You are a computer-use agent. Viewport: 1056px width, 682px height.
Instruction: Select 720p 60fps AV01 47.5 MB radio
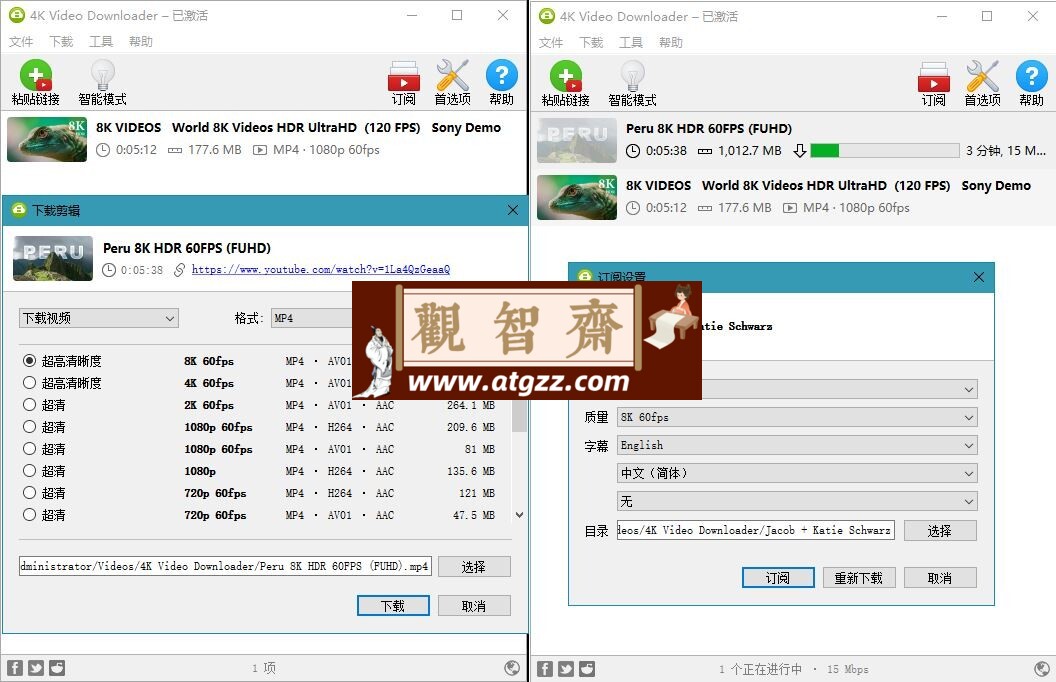tap(29, 514)
